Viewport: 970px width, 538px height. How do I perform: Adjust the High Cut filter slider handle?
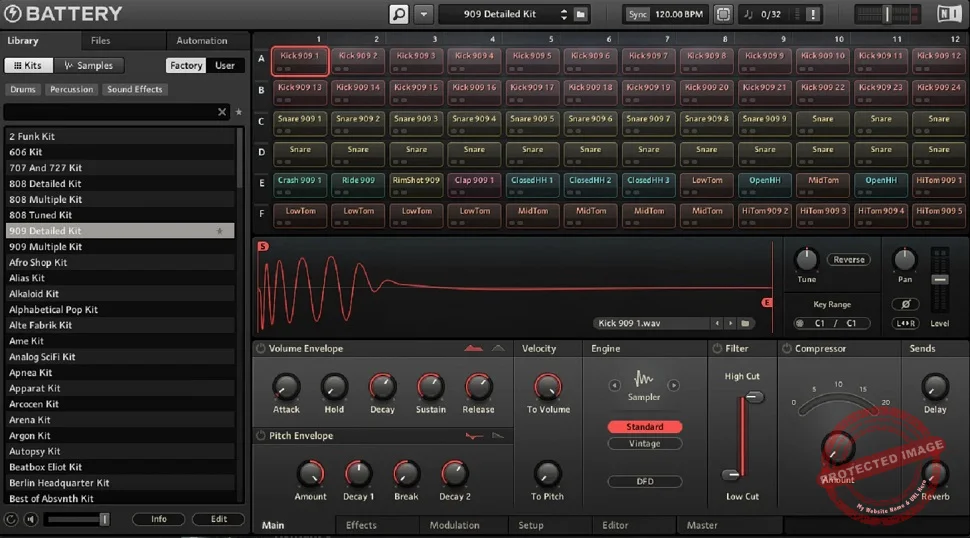coord(753,396)
